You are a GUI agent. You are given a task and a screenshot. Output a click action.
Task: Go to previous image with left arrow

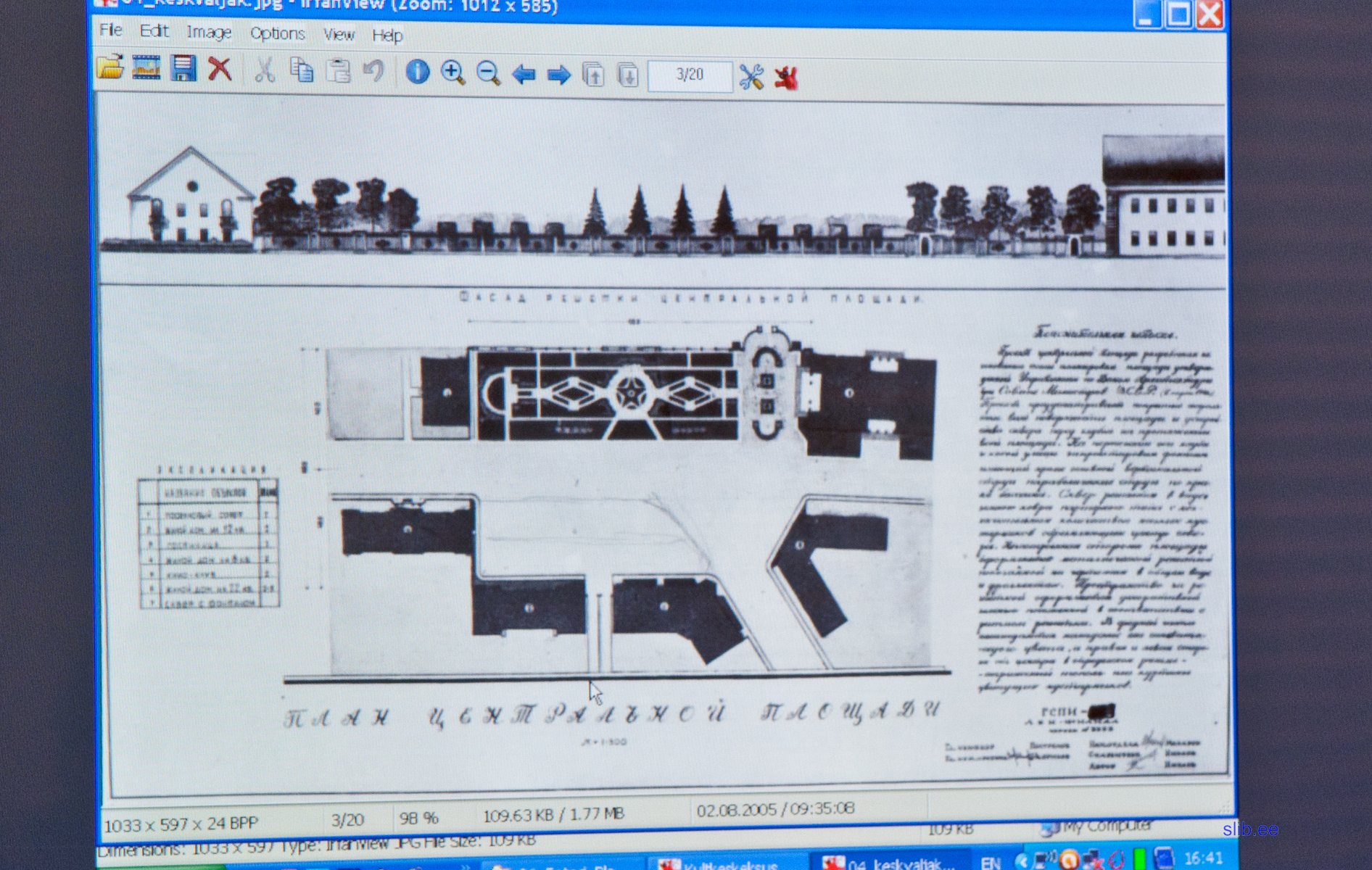click(524, 74)
